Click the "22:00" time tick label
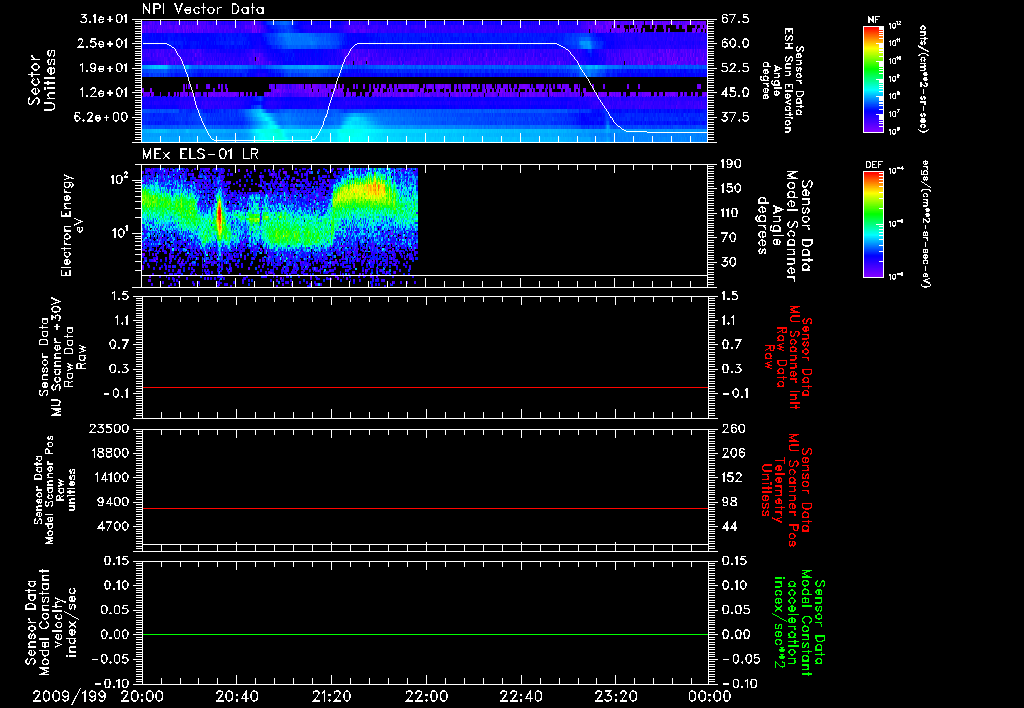Image resolution: width=1024 pixels, height=708 pixels. point(426,696)
